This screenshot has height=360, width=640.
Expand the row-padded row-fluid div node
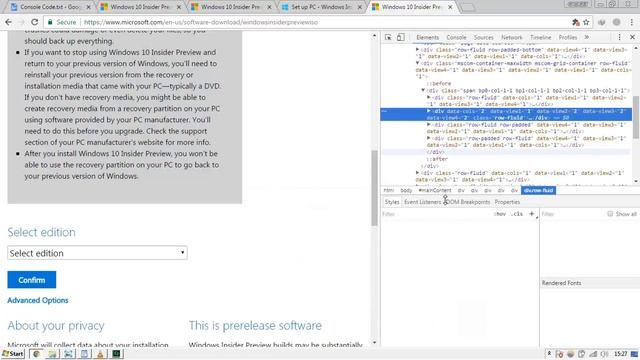[x=429, y=138]
